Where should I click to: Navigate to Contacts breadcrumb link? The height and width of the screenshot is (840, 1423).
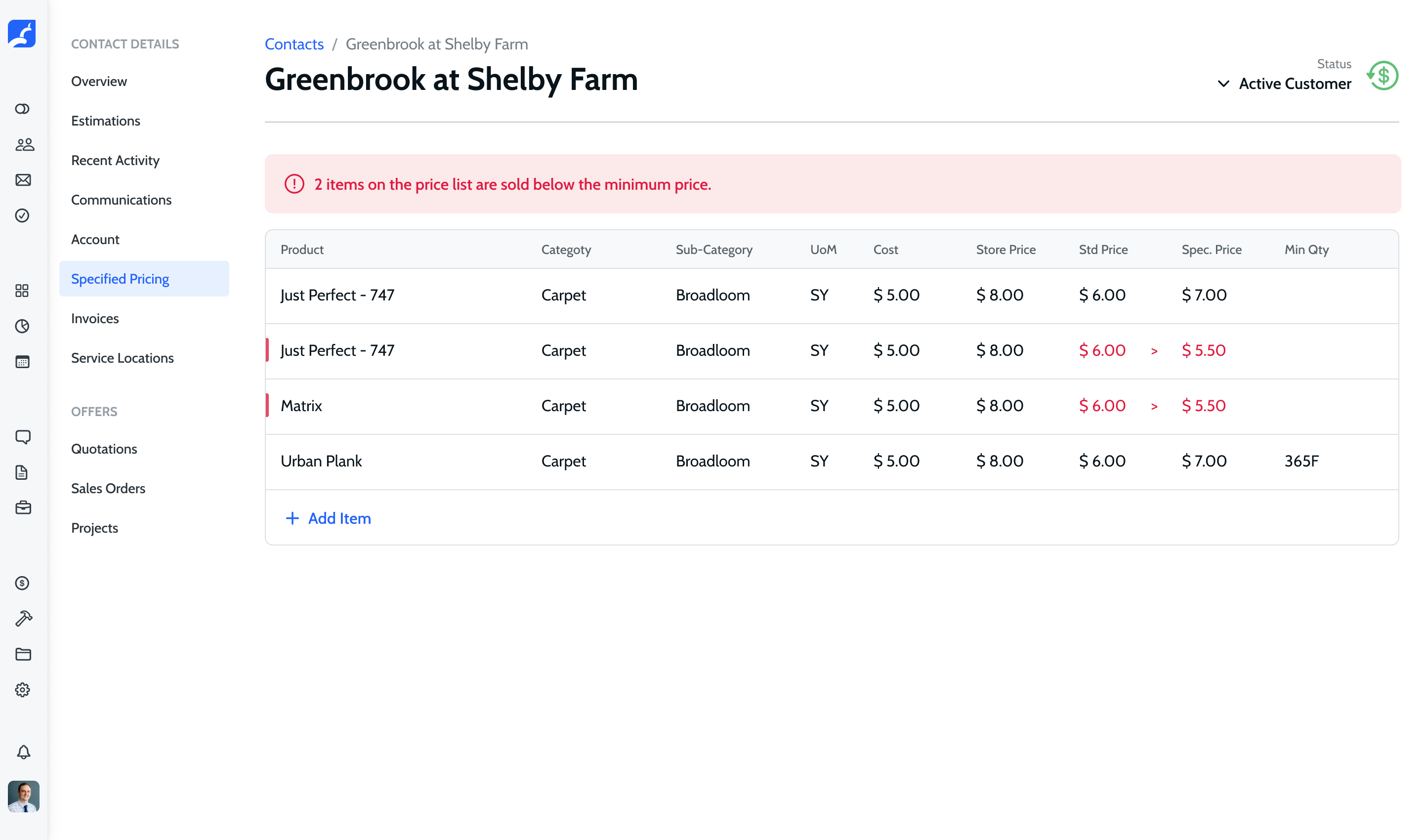[x=294, y=44]
